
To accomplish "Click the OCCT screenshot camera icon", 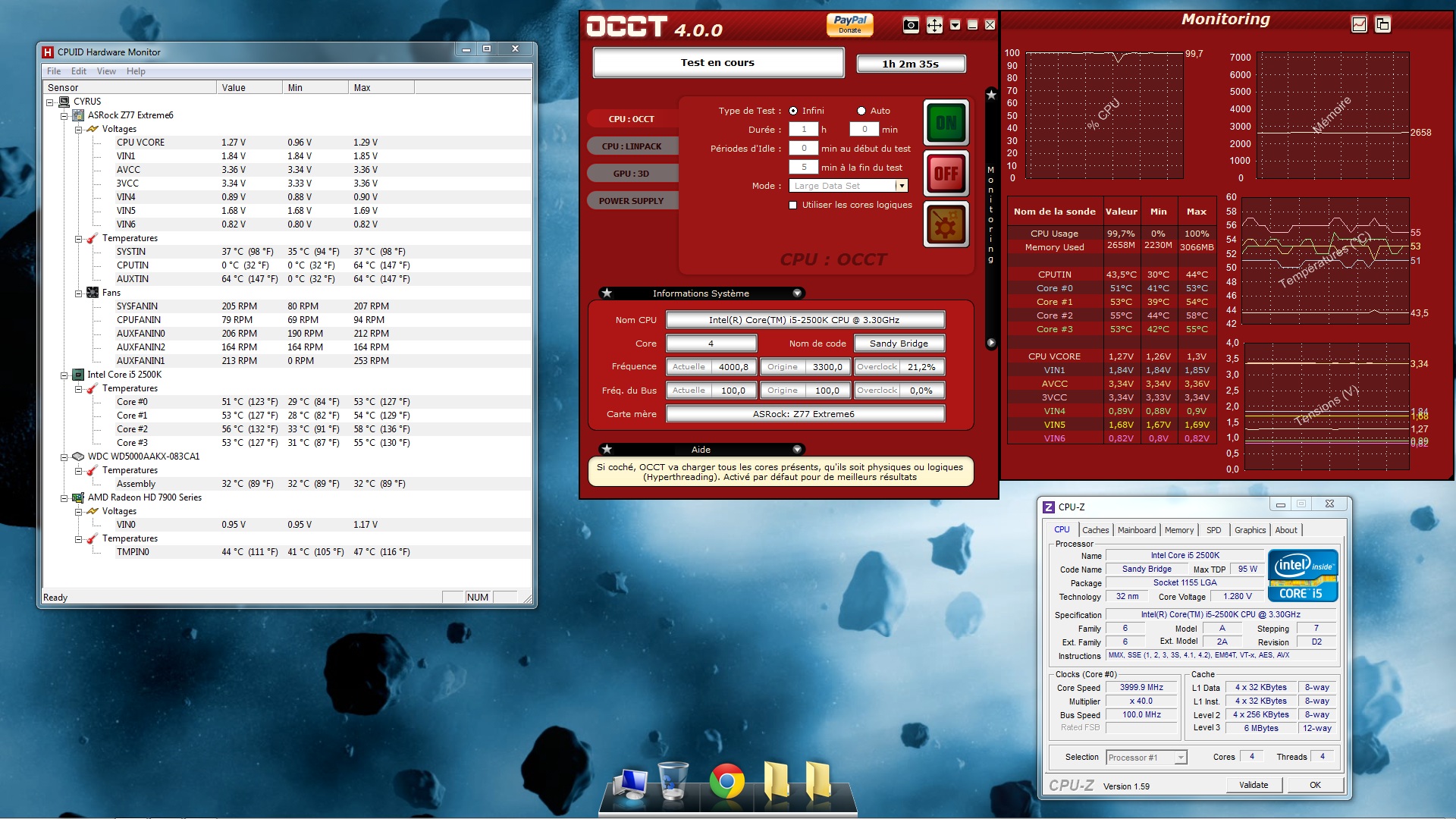I will pos(911,26).
